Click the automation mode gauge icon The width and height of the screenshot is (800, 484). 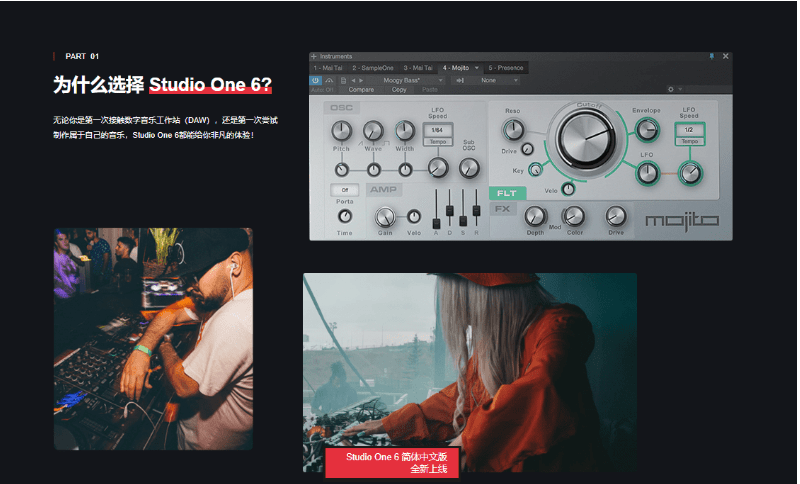[329, 80]
